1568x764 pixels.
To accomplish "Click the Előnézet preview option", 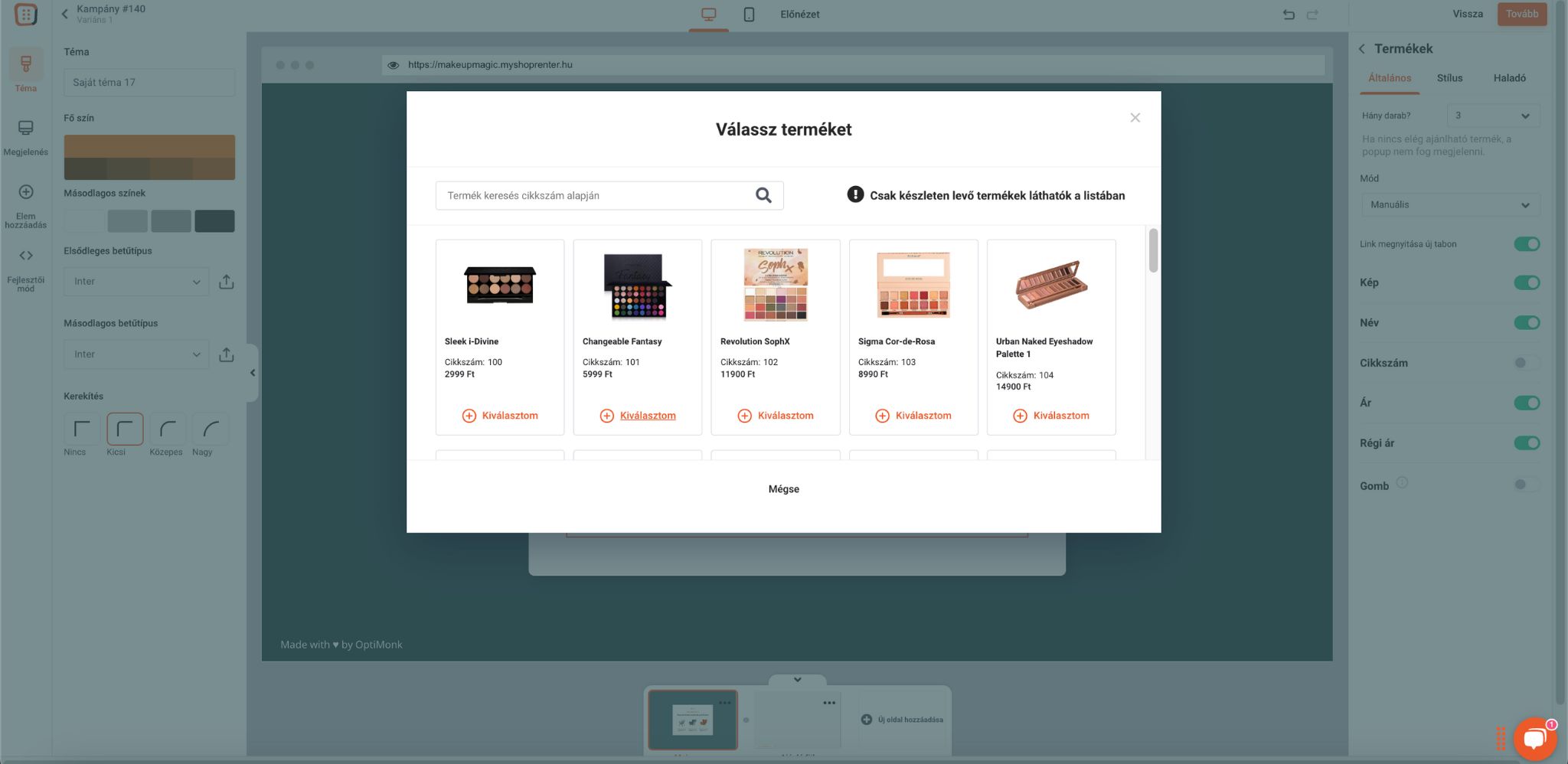I will 799,15.
